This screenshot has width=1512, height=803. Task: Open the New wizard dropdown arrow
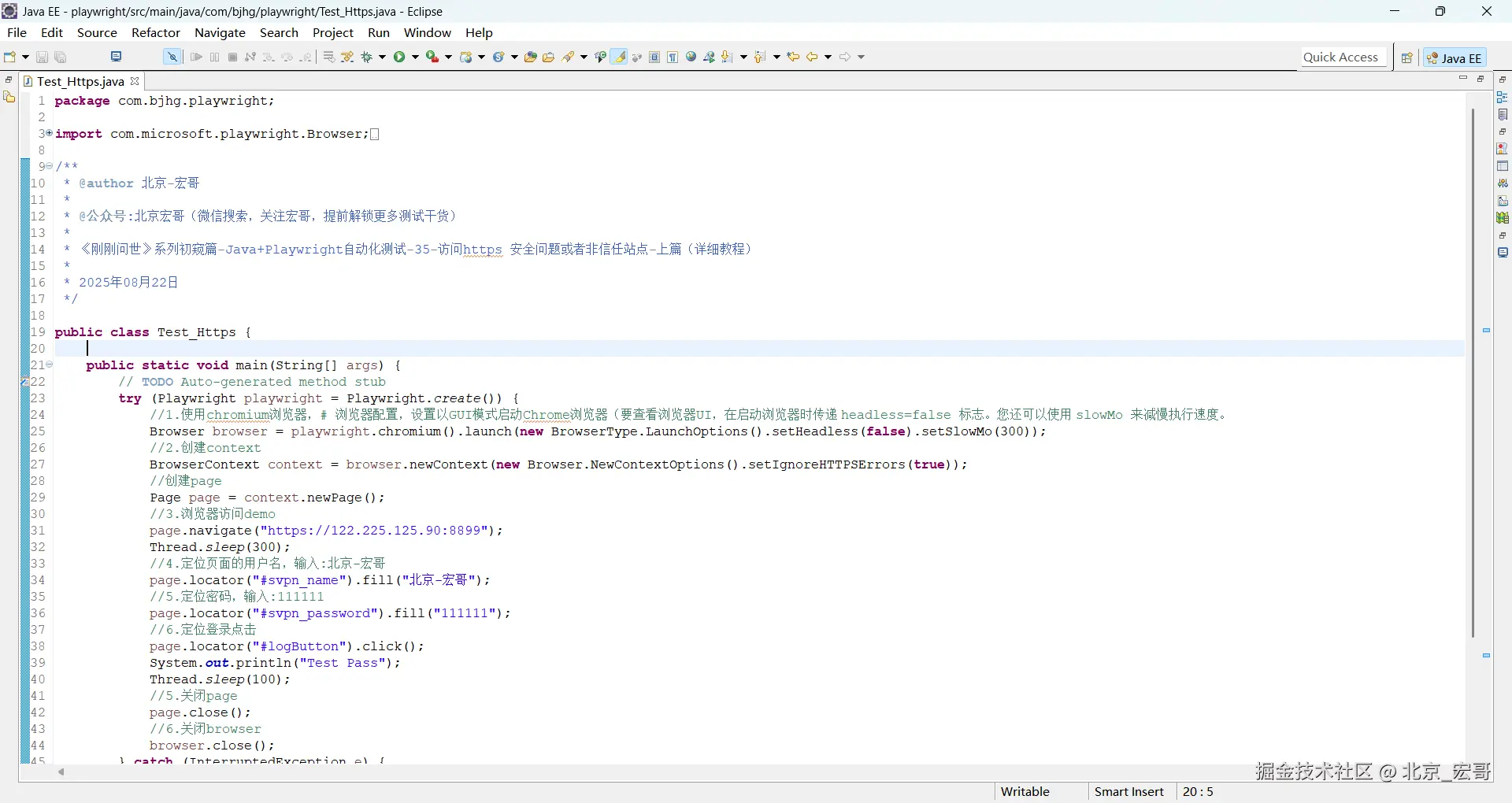(x=26, y=57)
